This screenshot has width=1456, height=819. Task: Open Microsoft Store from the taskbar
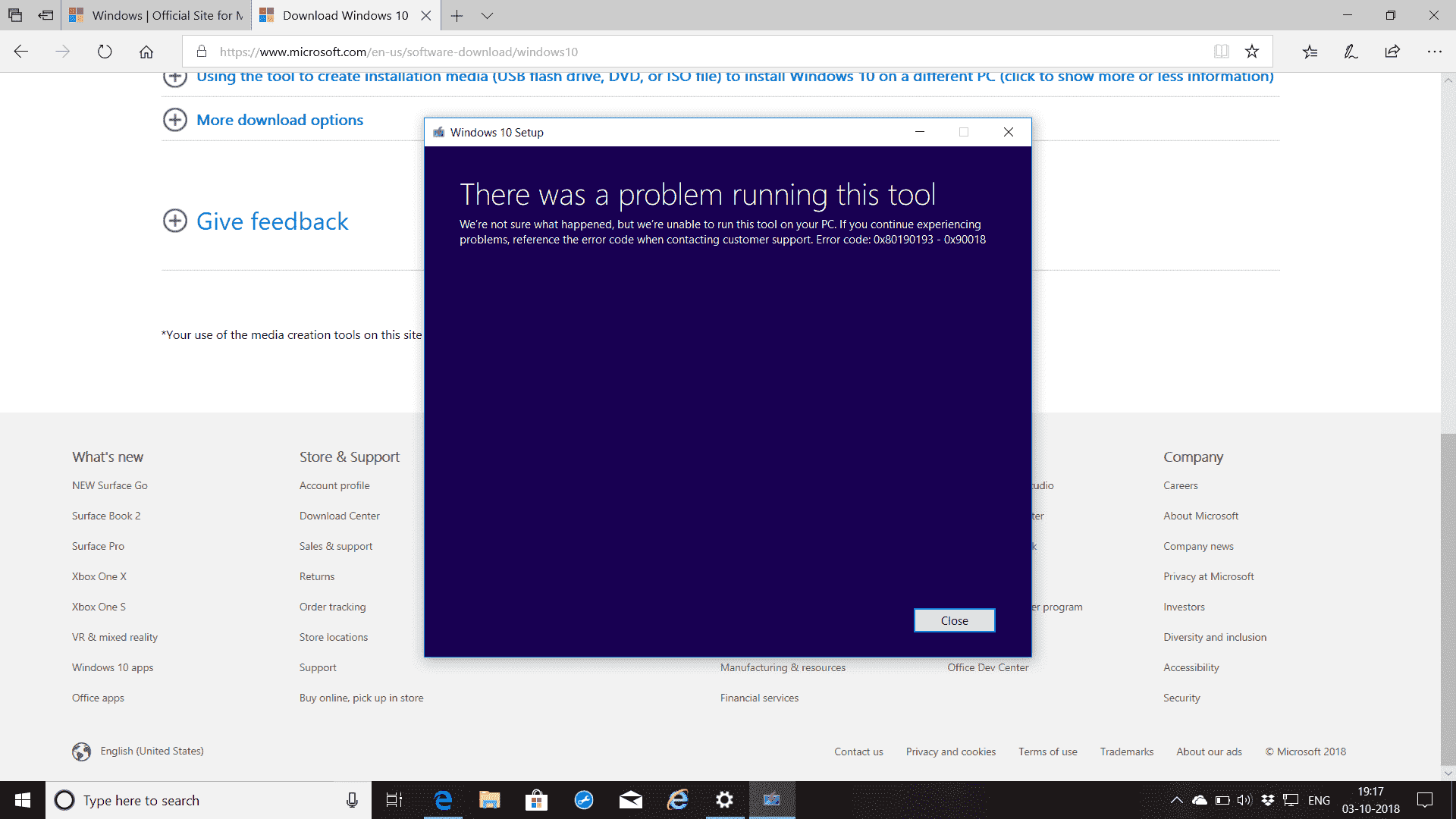[x=536, y=800]
